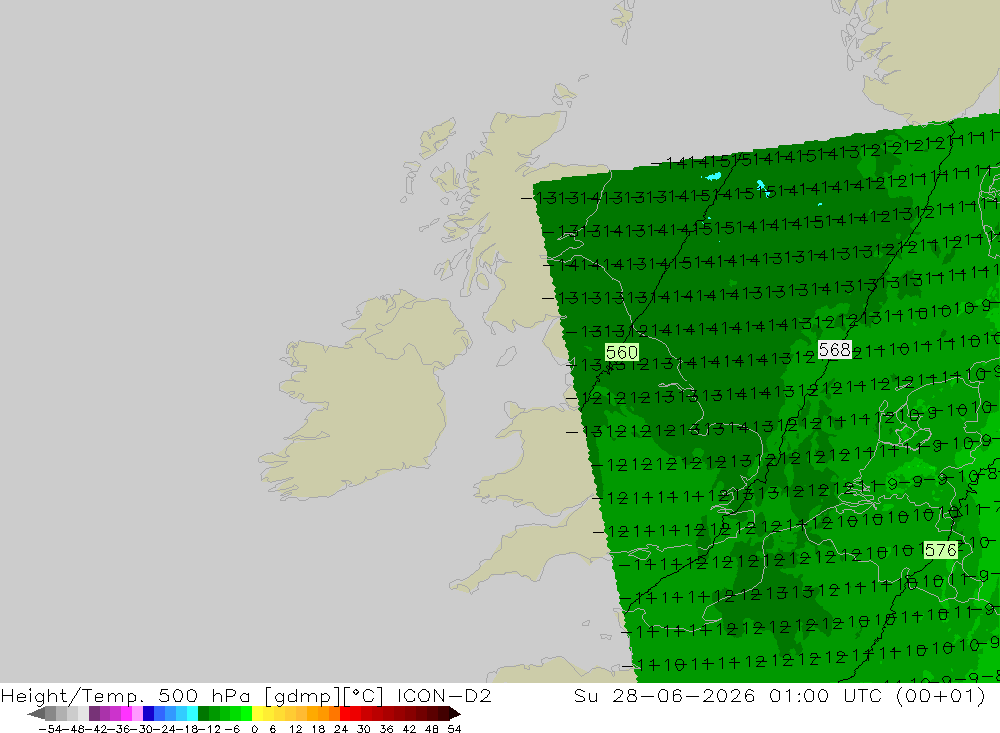Image resolution: width=1000 pixels, height=733 pixels.
Task: Select the cyan -18 legend swatch
Action: pyautogui.click(x=192, y=713)
